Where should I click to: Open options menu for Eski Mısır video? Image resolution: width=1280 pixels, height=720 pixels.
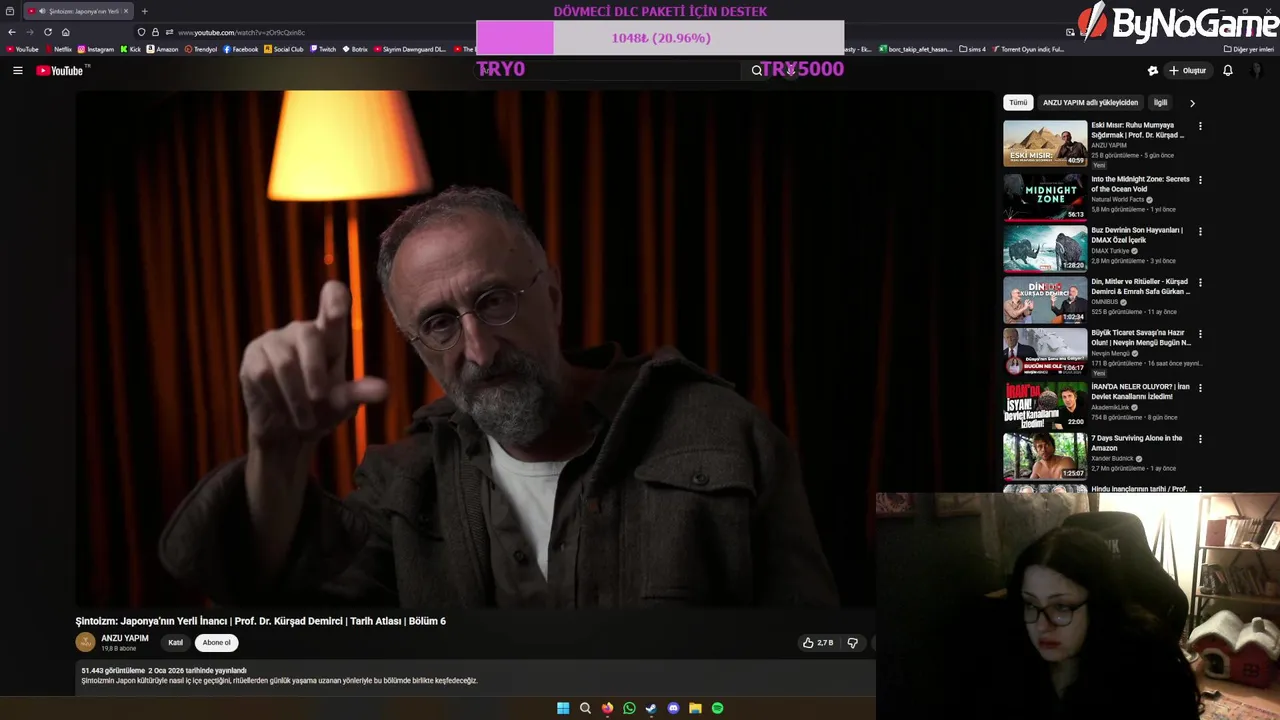coord(1200,127)
